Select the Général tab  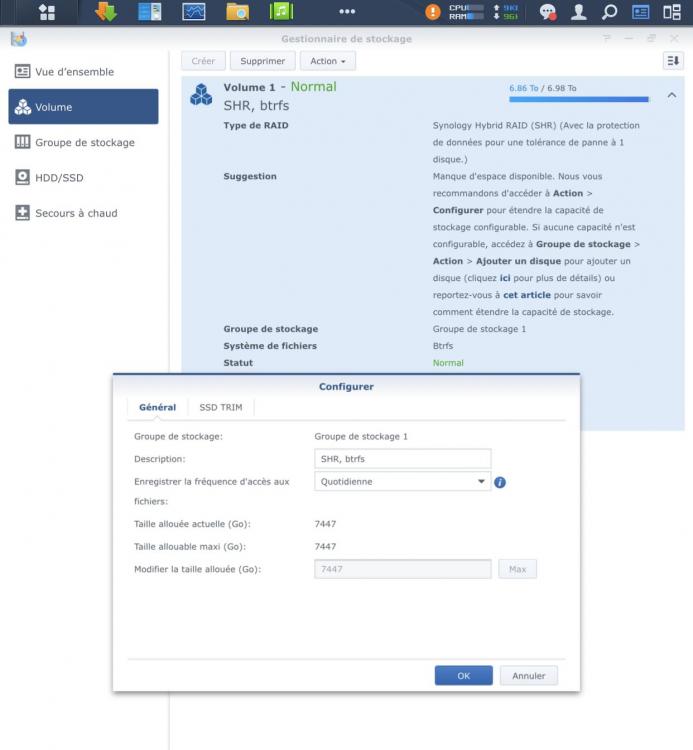click(157, 408)
